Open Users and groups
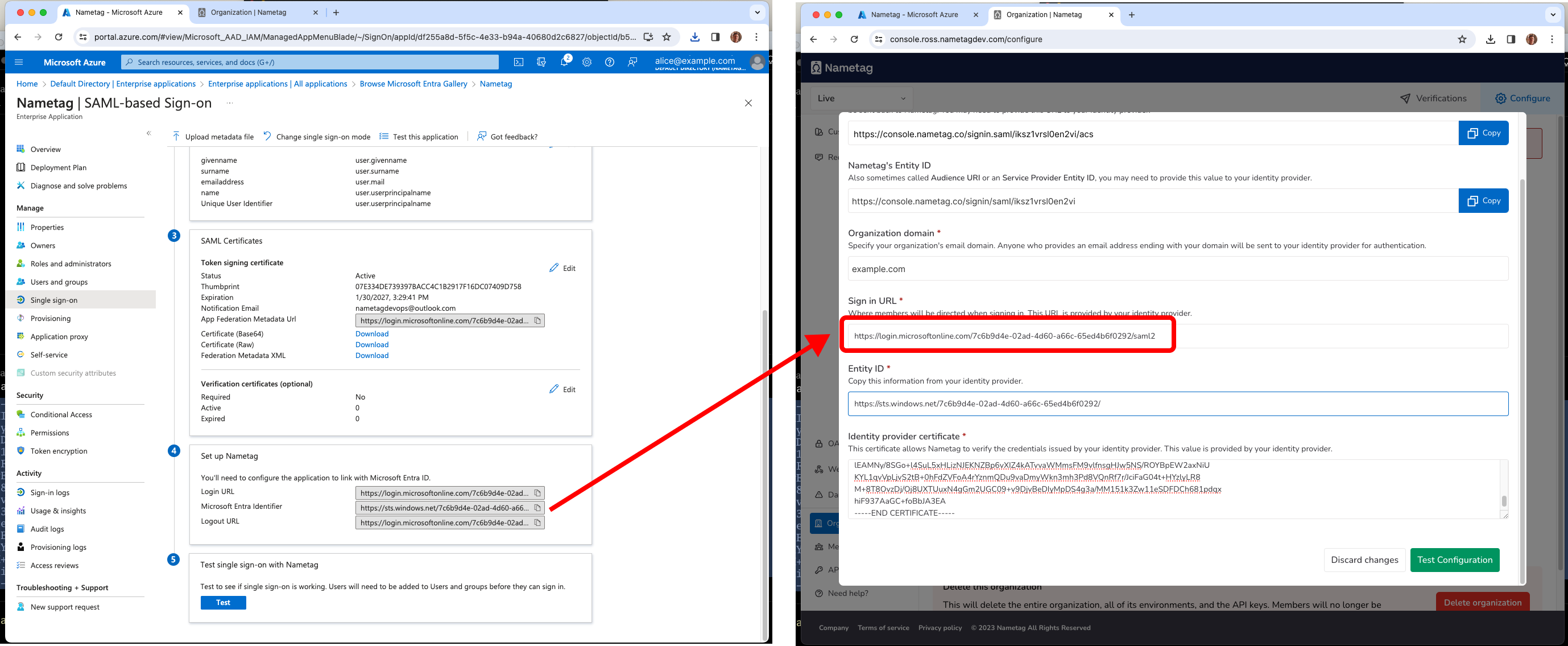This screenshot has width=1568, height=646. click(x=59, y=282)
